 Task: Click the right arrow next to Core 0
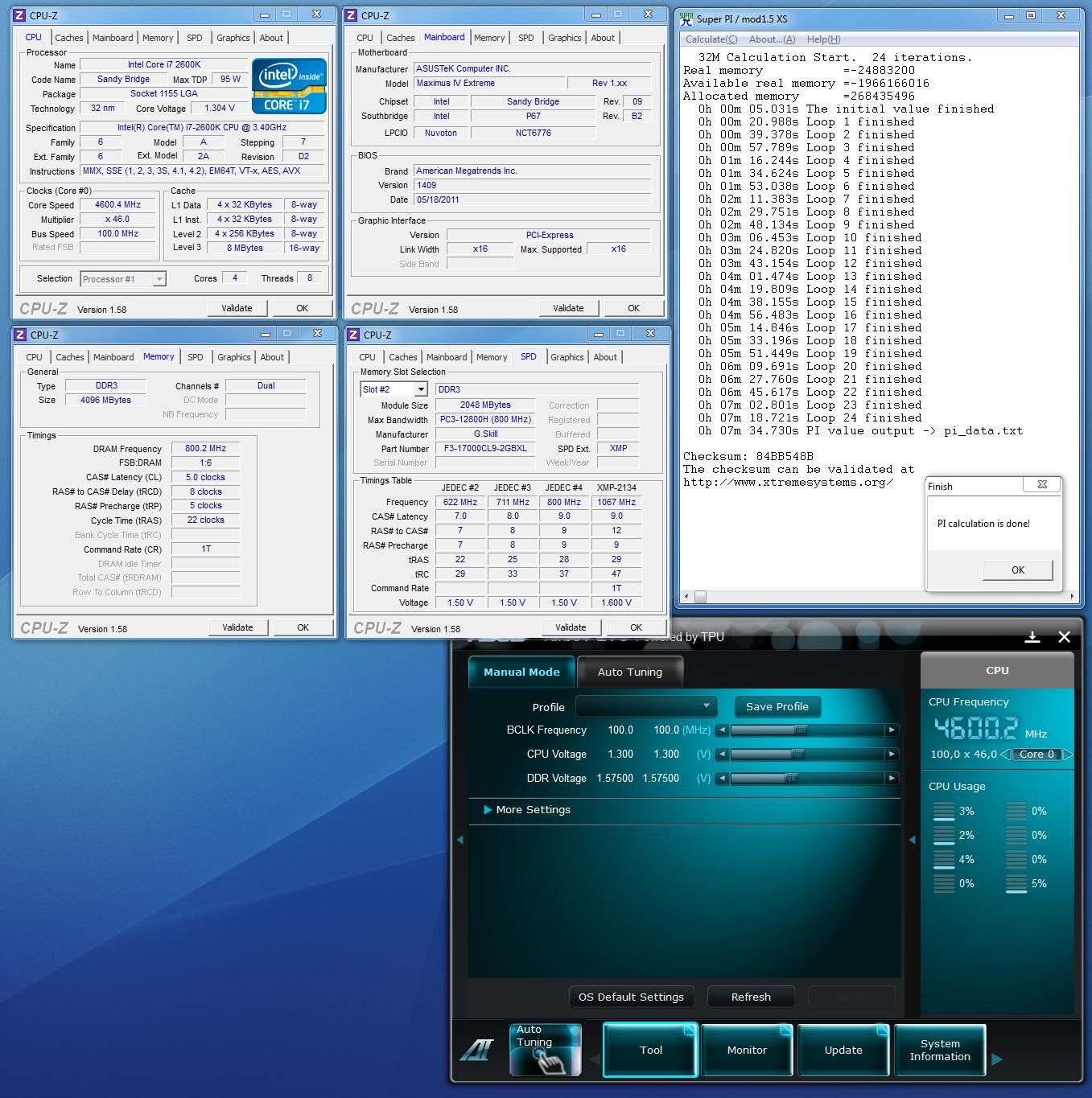click(x=1068, y=755)
